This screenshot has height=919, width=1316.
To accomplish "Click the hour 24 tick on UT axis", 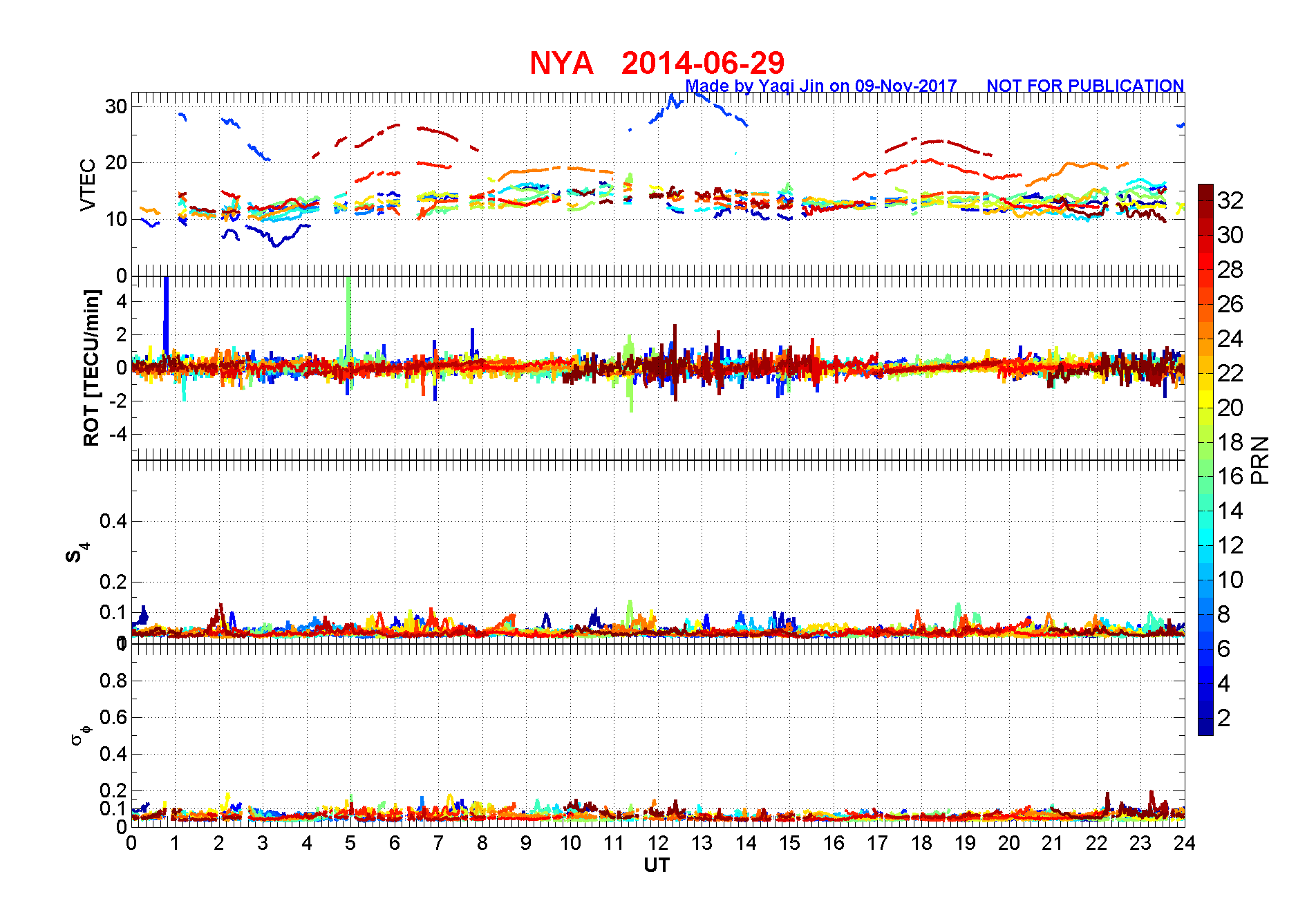I will click(1185, 843).
